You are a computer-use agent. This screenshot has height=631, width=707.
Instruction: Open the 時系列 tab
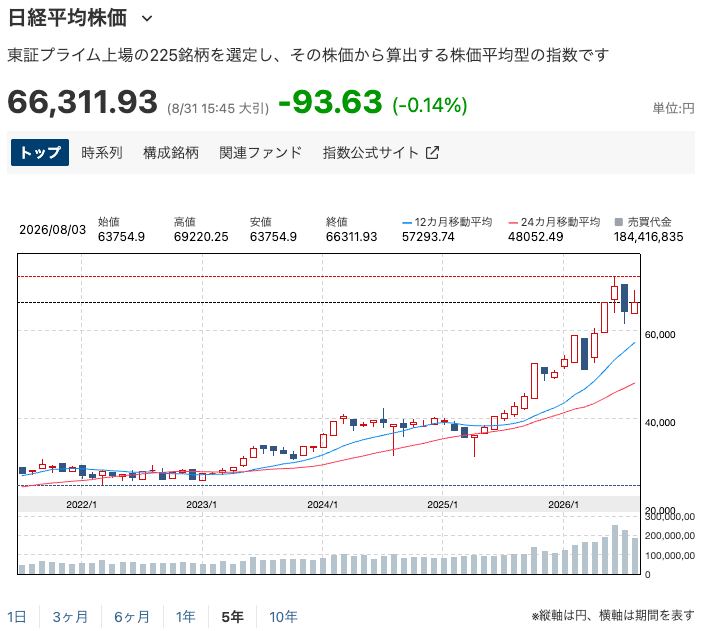pos(102,152)
